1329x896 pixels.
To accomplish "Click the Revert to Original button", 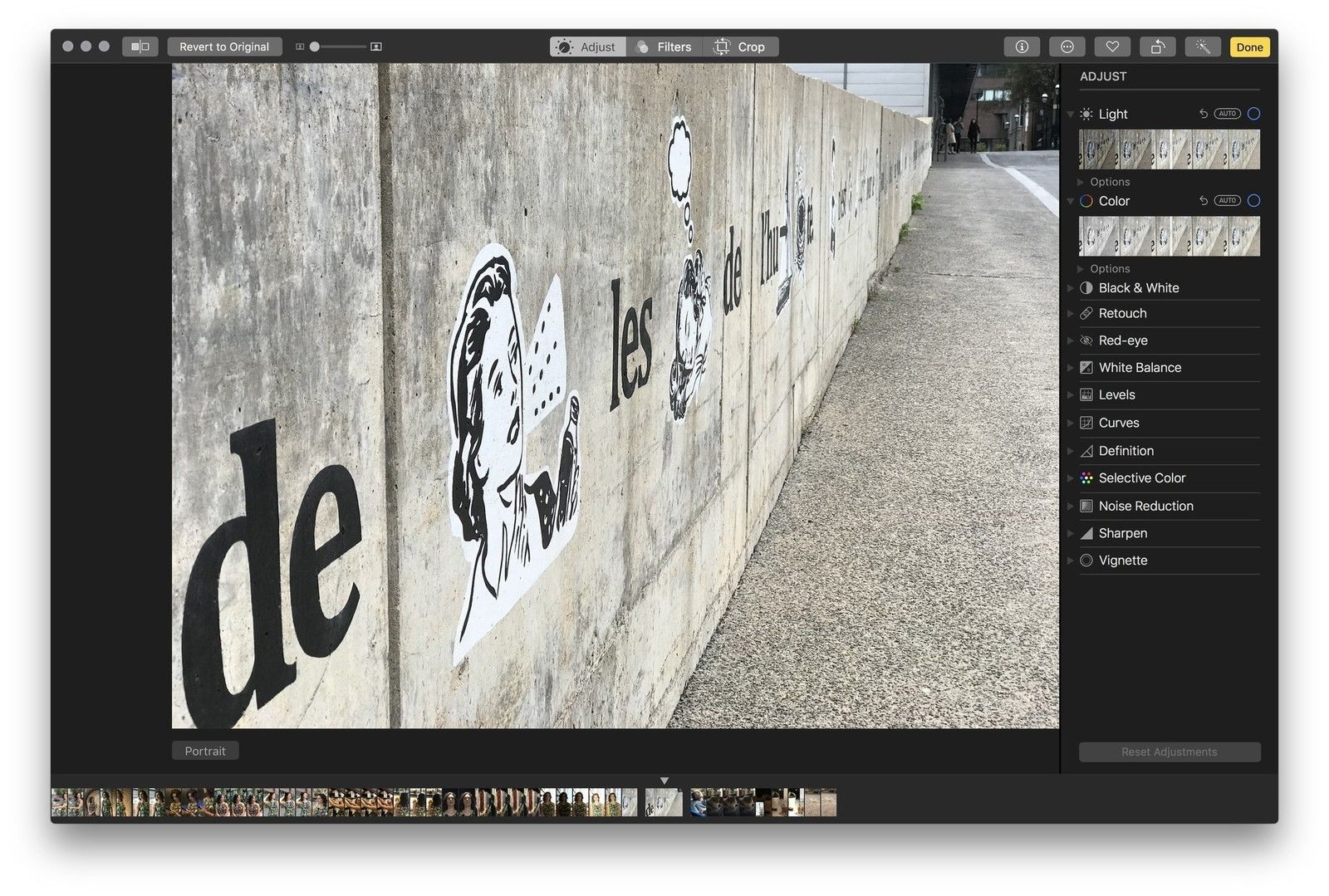I will [x=224, y=47].
